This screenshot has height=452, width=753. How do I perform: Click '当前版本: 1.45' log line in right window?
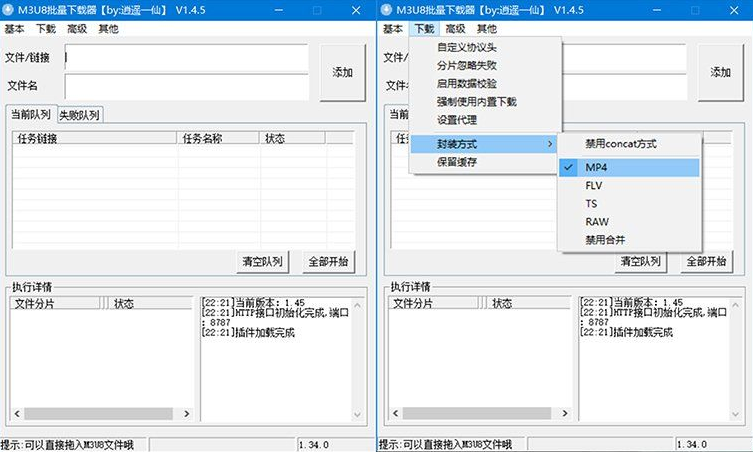coord(632,303)
